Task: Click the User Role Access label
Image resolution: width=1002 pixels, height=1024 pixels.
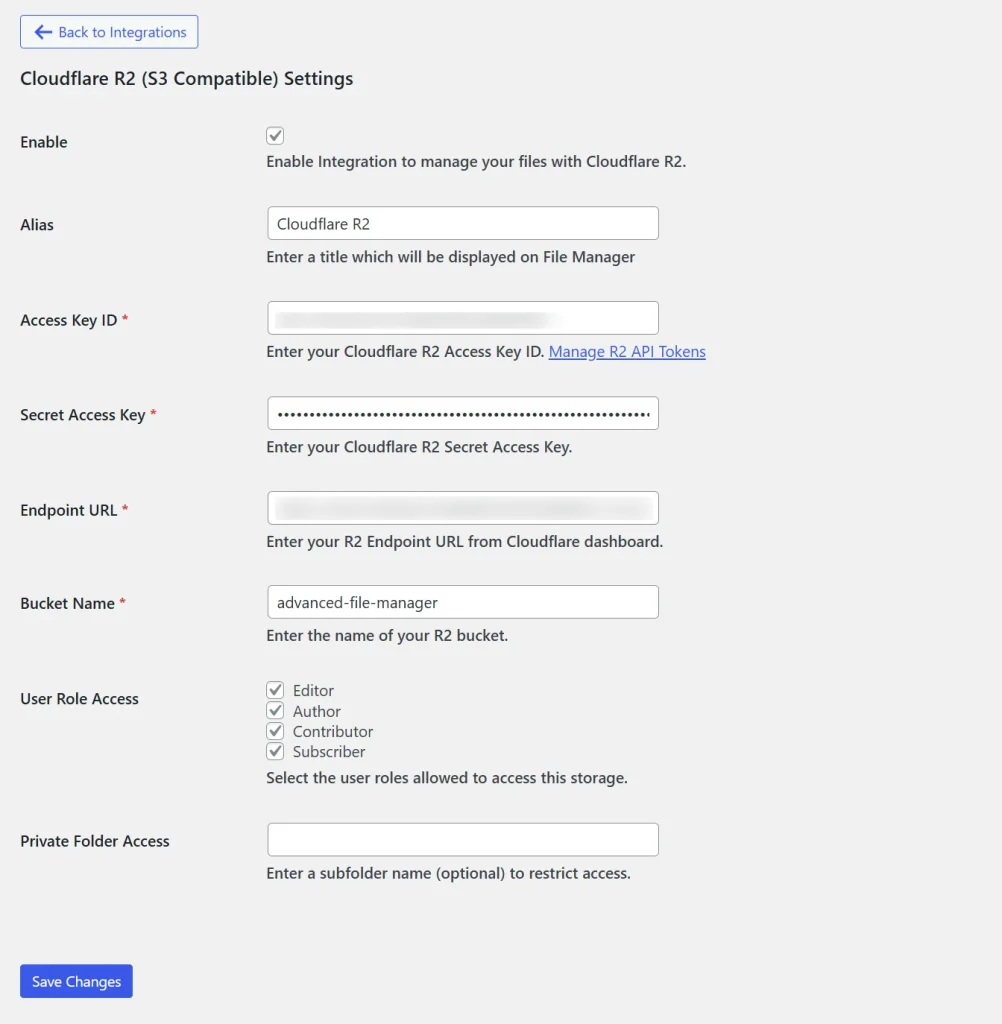Action: [x=80, y=699]
